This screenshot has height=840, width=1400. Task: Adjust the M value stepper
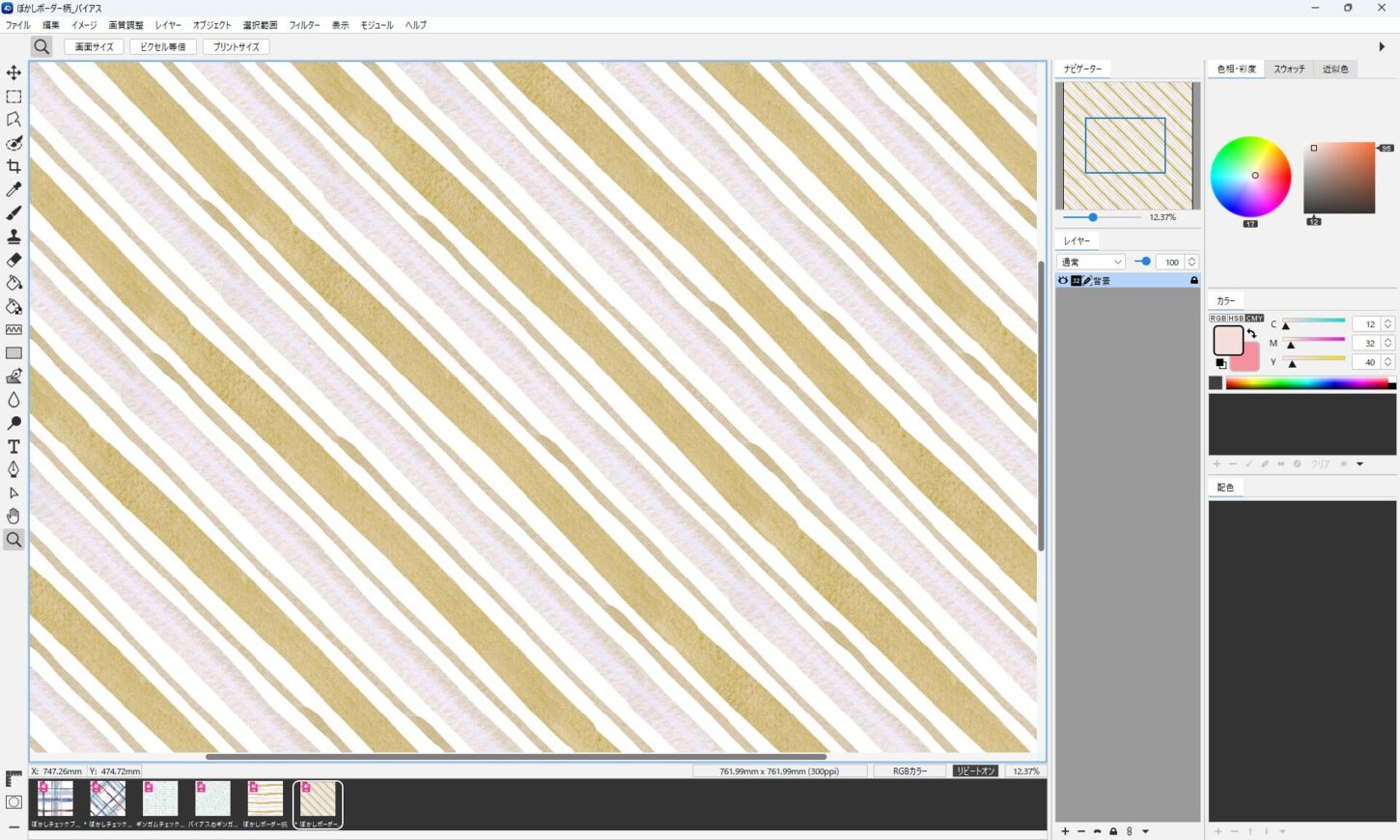pos(1387,343)
